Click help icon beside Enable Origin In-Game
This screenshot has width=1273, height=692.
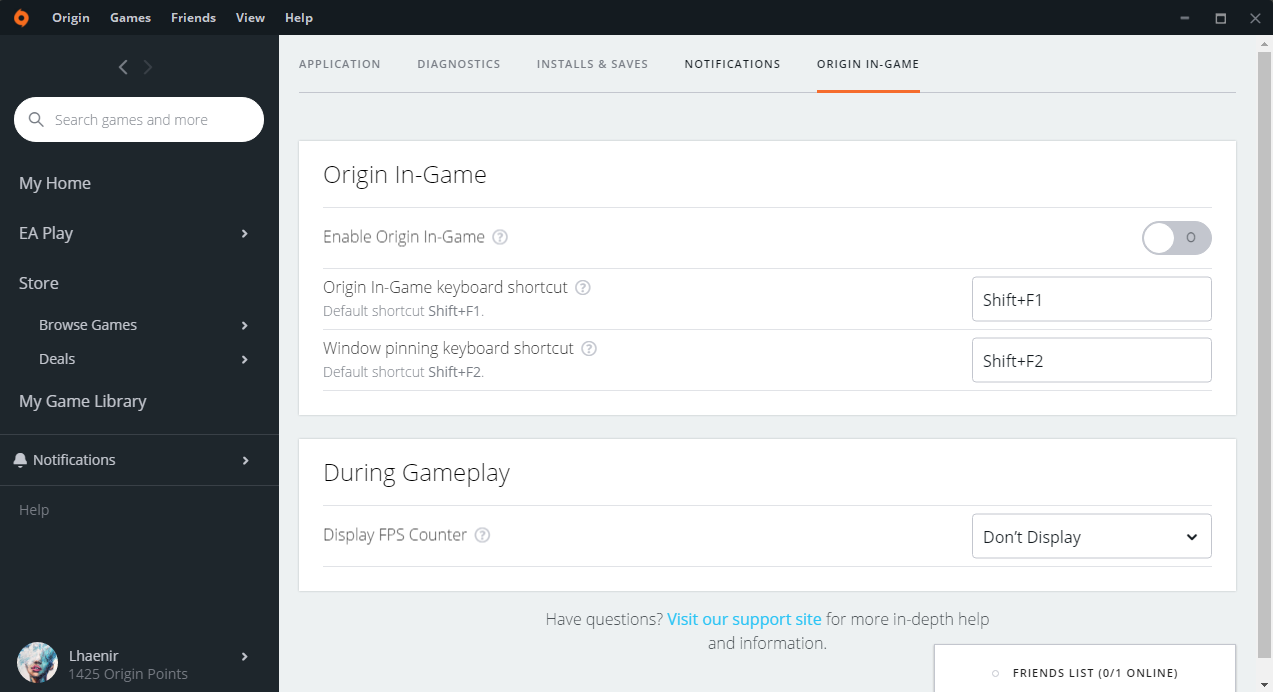pos(500,238)
